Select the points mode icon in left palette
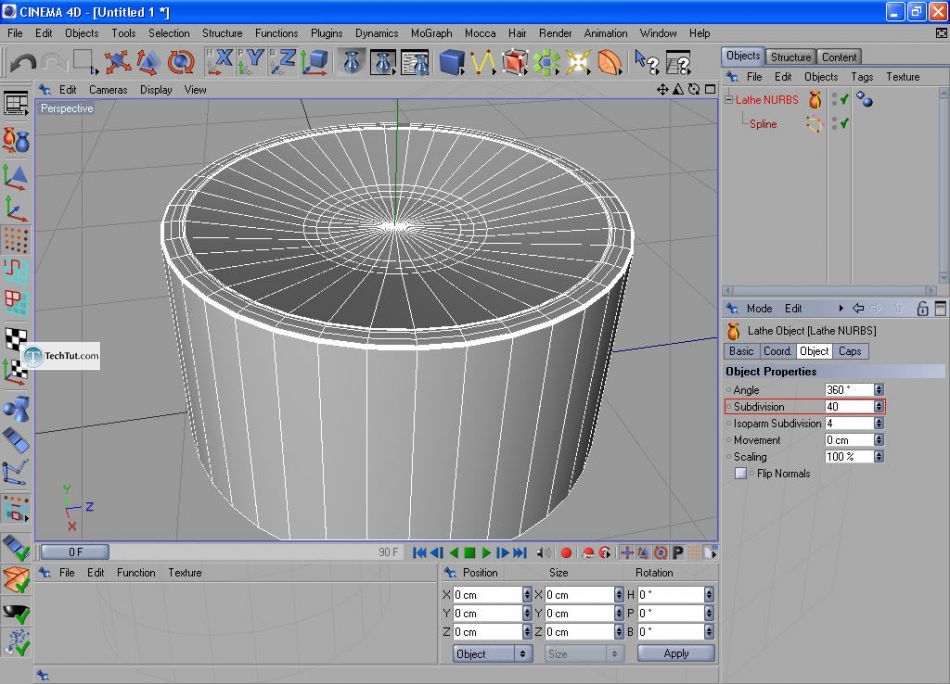The width and height of the screenshot is (950, 684). tap(16, 240)
